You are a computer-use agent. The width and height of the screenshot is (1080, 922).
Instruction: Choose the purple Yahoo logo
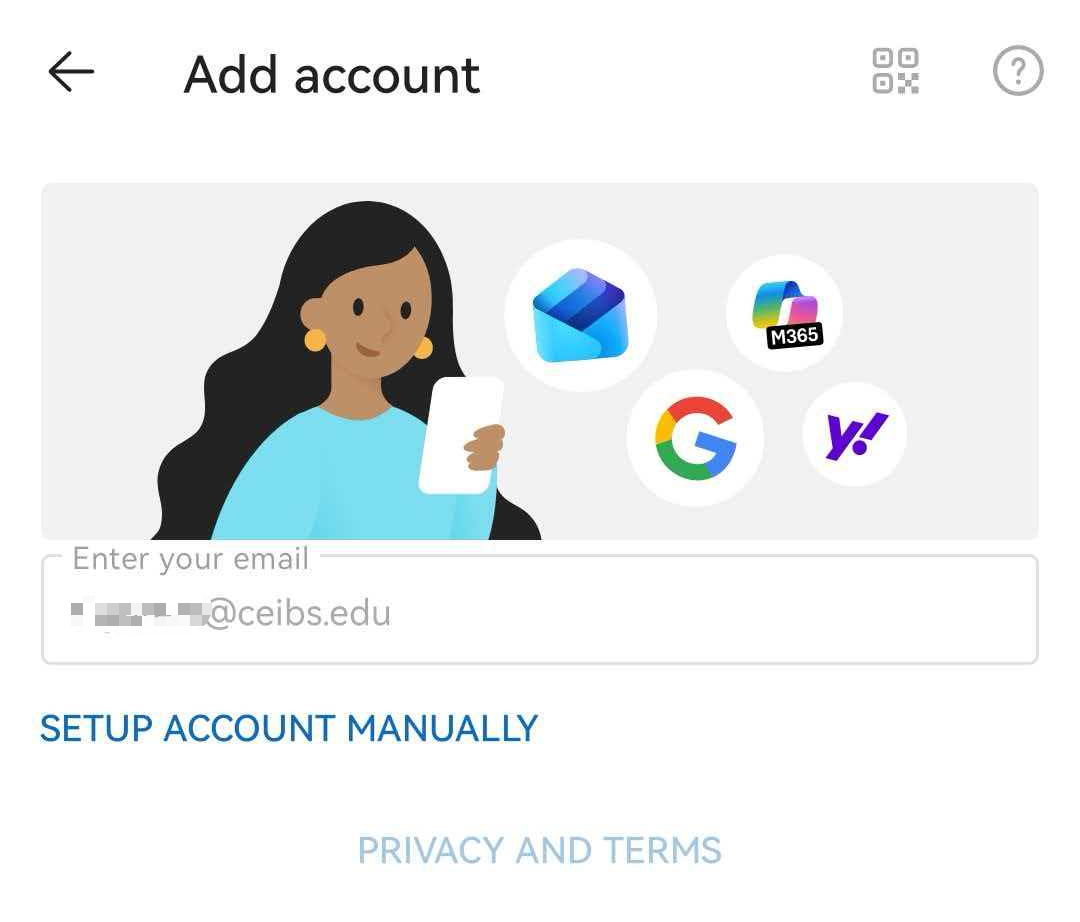tap(855, 434)
